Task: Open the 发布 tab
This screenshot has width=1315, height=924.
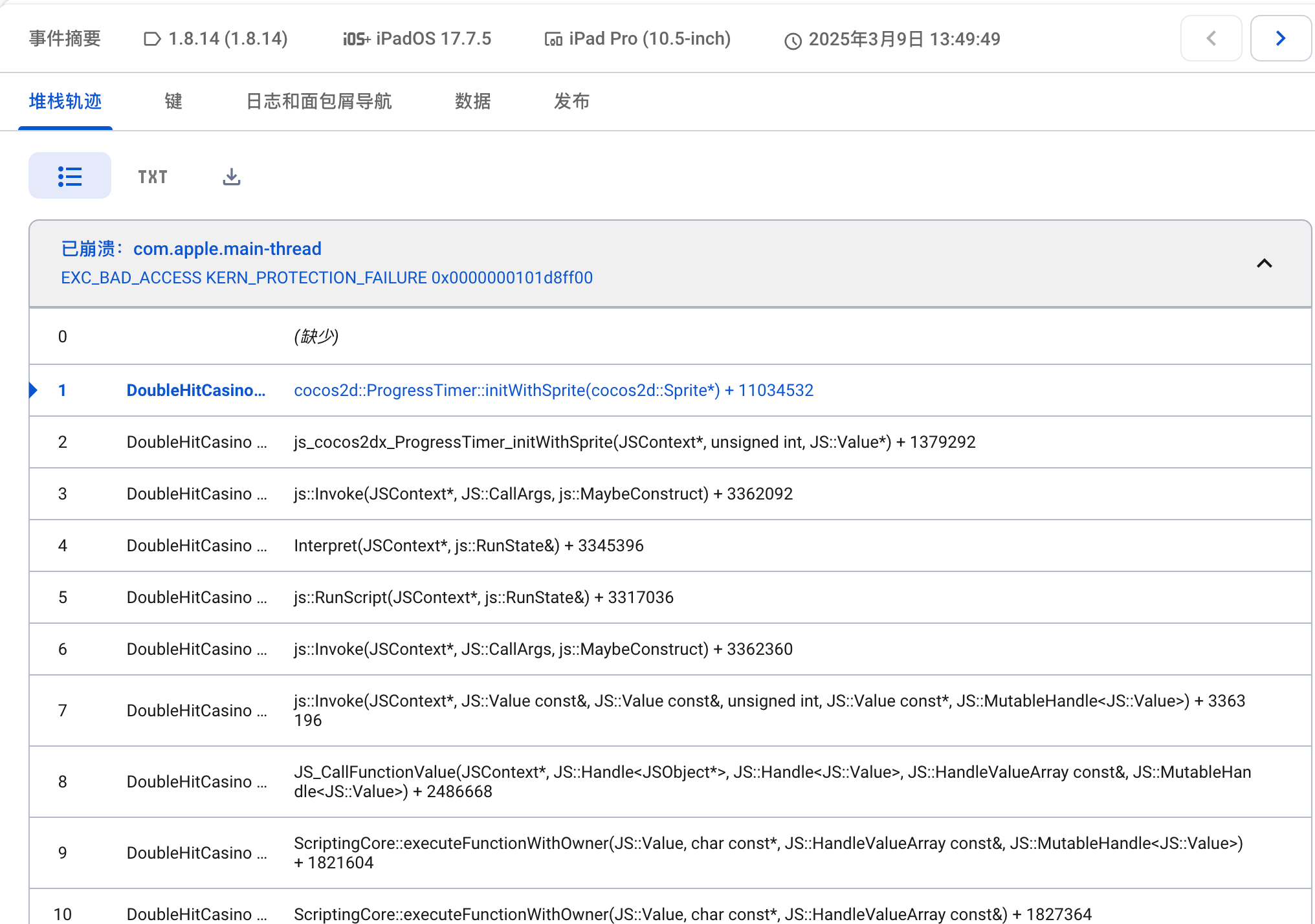Action: pyautogui.click(x=571, y=102)
